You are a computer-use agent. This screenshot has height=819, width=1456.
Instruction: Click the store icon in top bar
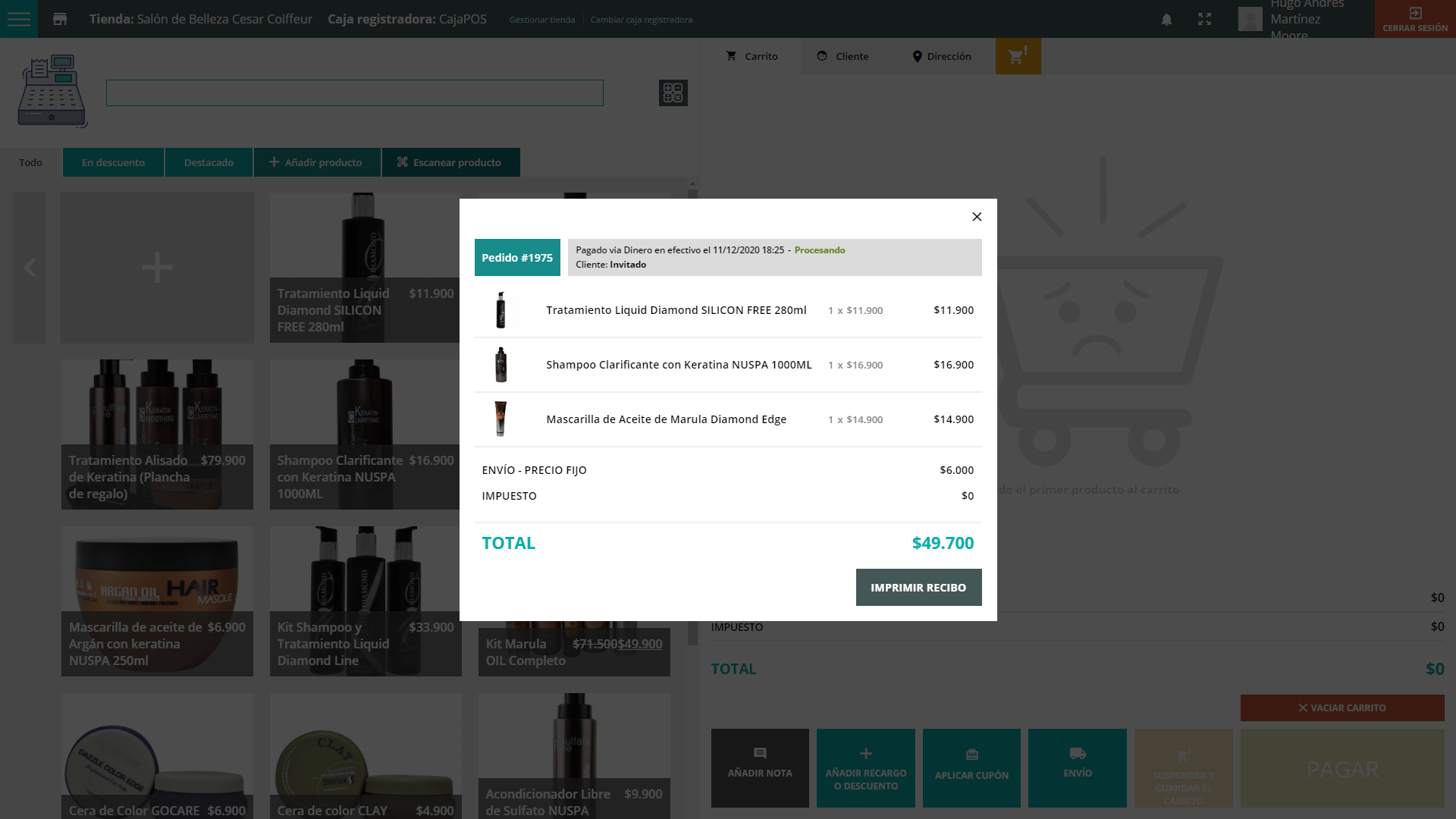(60, 19)
